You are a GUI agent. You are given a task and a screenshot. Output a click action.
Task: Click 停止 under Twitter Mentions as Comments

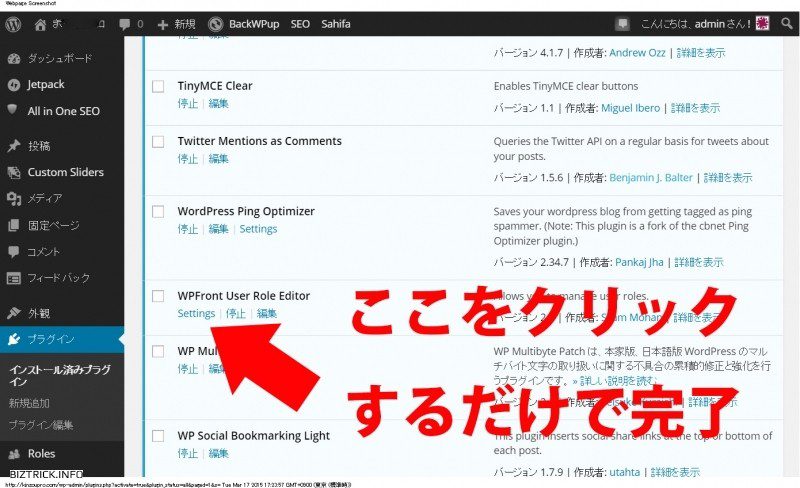point(188,159)
